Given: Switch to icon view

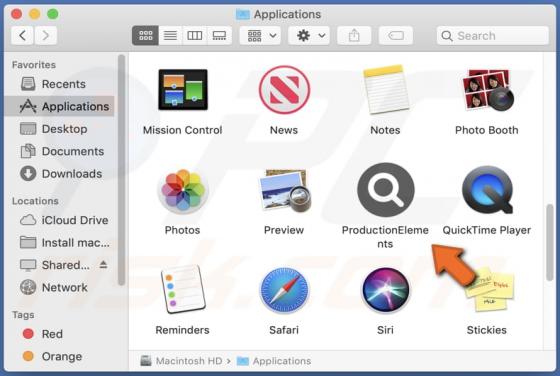Looking at the screenshot, I should coord(145,35).
